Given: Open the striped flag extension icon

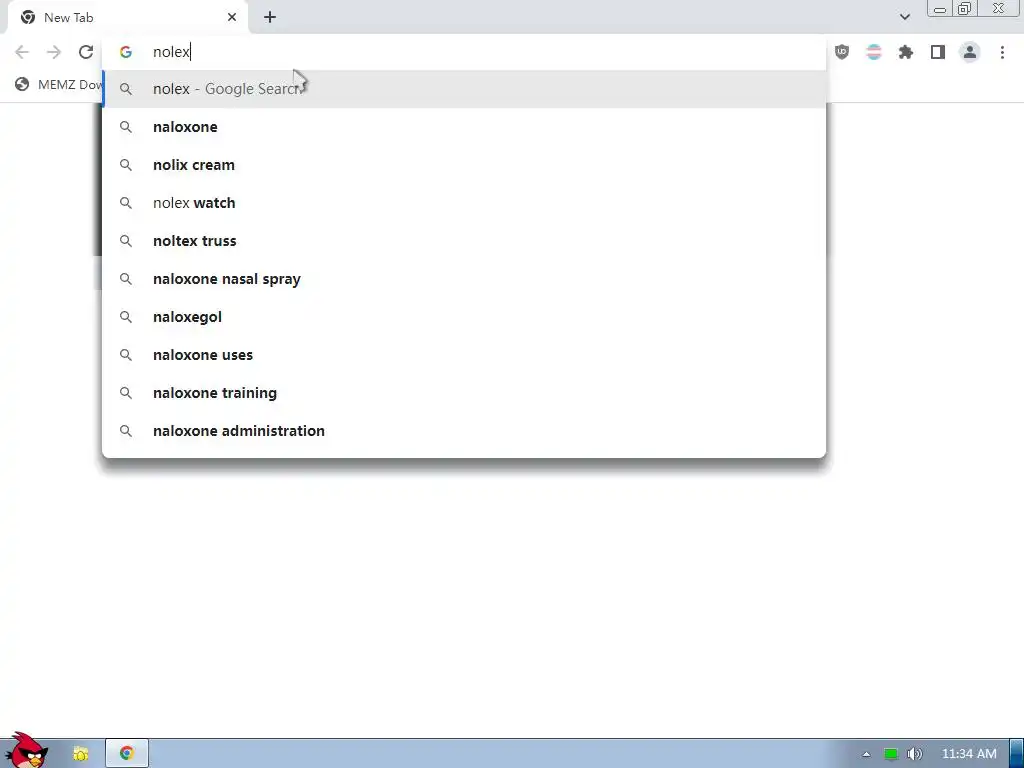Looking at the screenshot, I should pos(874,52).
